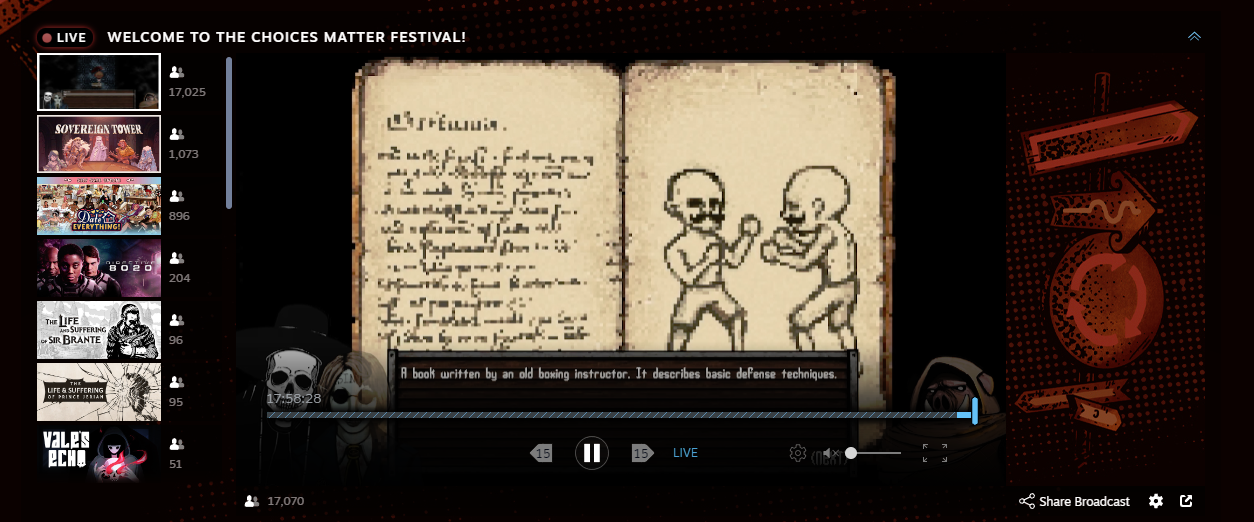Click the 1,073 viewer count text
The image size is (1254, 522).
(x=185, y=154)
